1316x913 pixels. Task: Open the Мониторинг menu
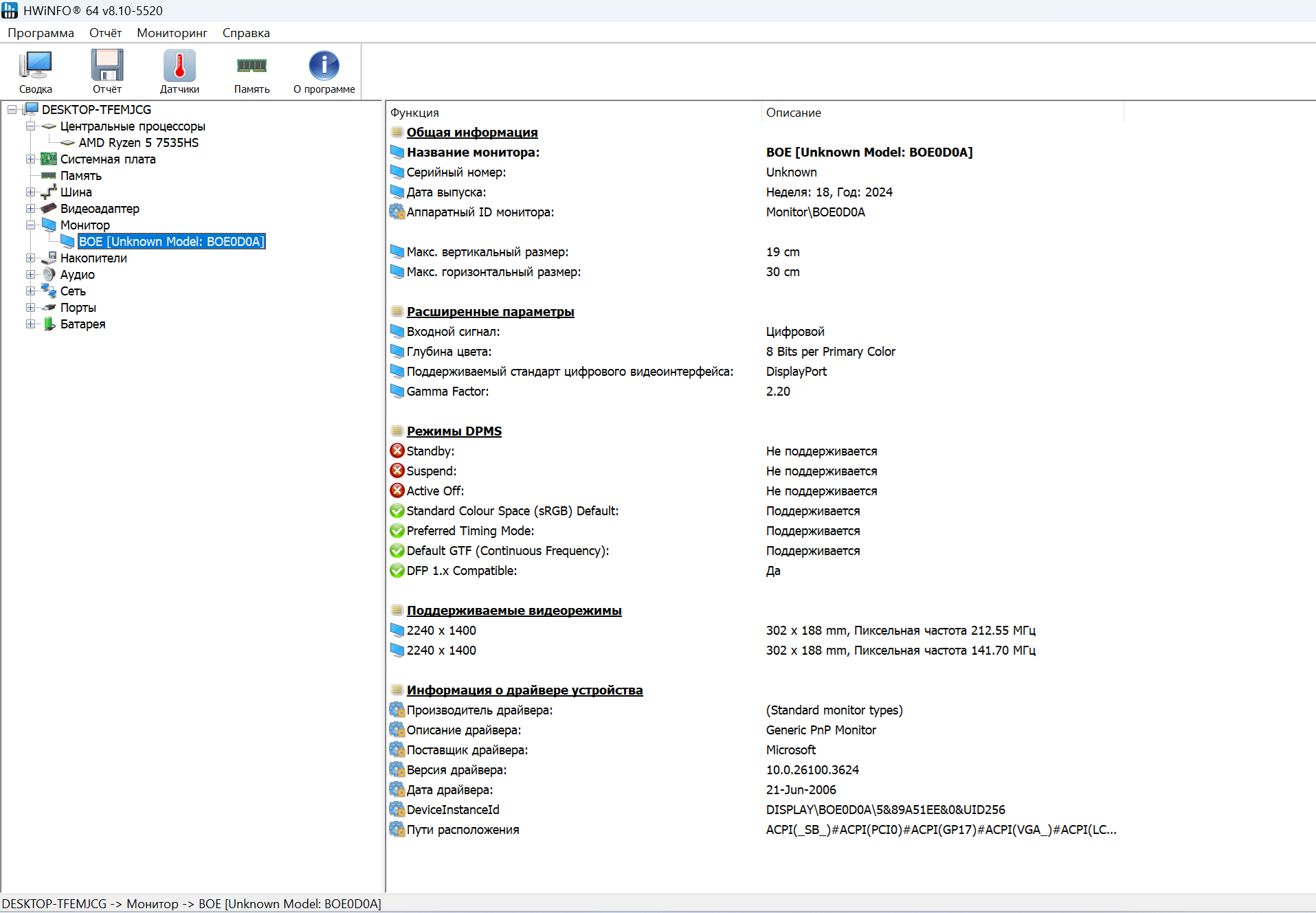[172, 33]
